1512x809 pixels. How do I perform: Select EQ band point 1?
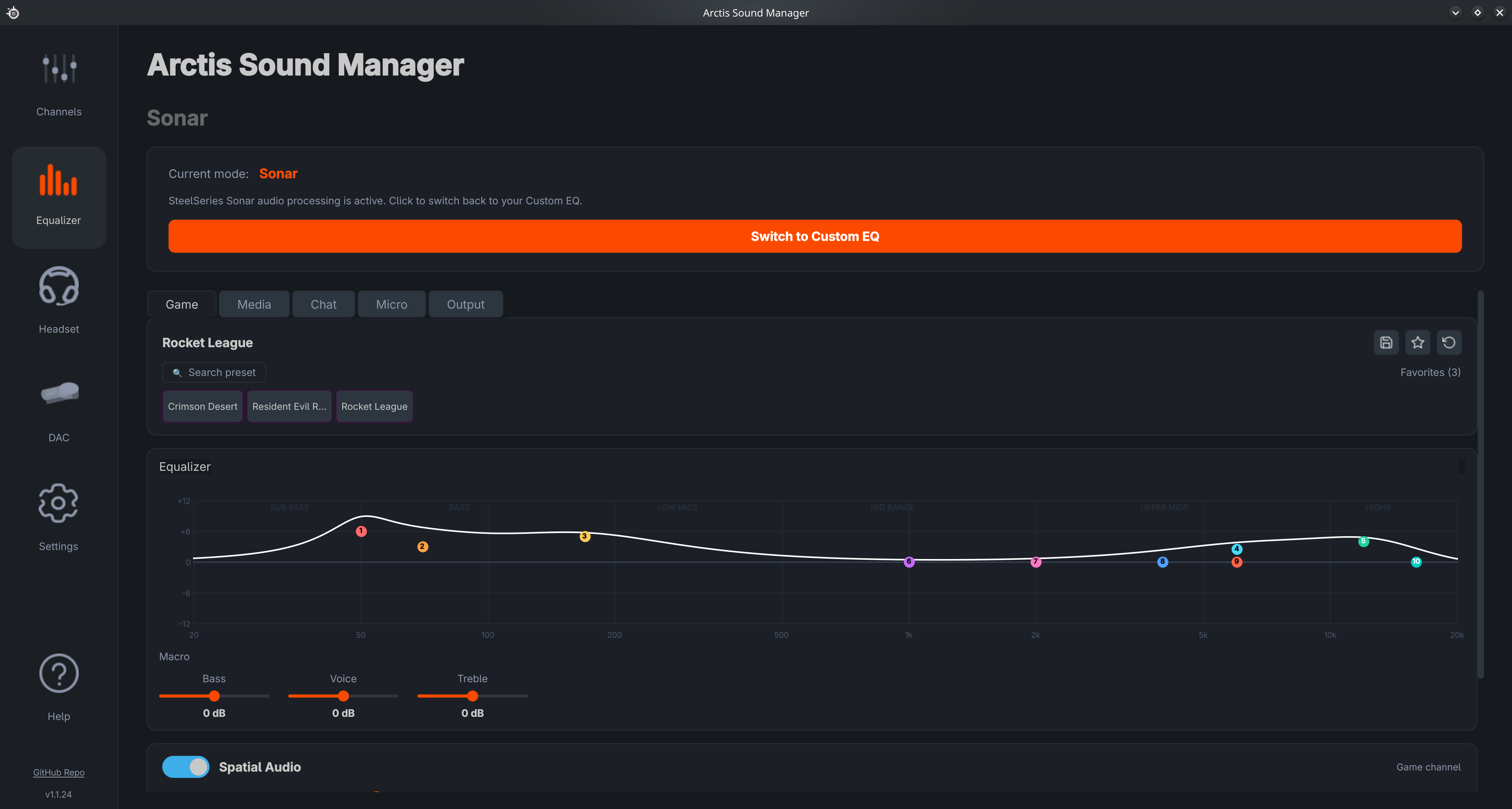click(361, 531)
